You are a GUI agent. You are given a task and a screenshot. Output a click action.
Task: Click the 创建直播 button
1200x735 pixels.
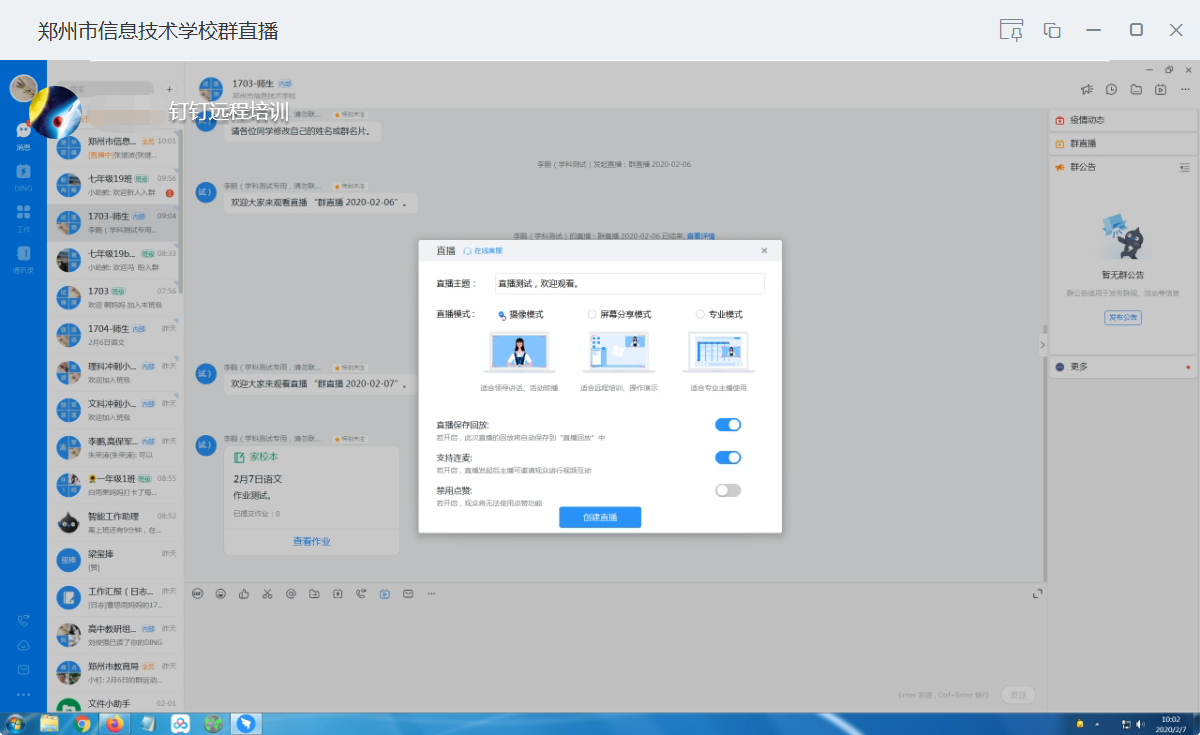coord(600,517)
